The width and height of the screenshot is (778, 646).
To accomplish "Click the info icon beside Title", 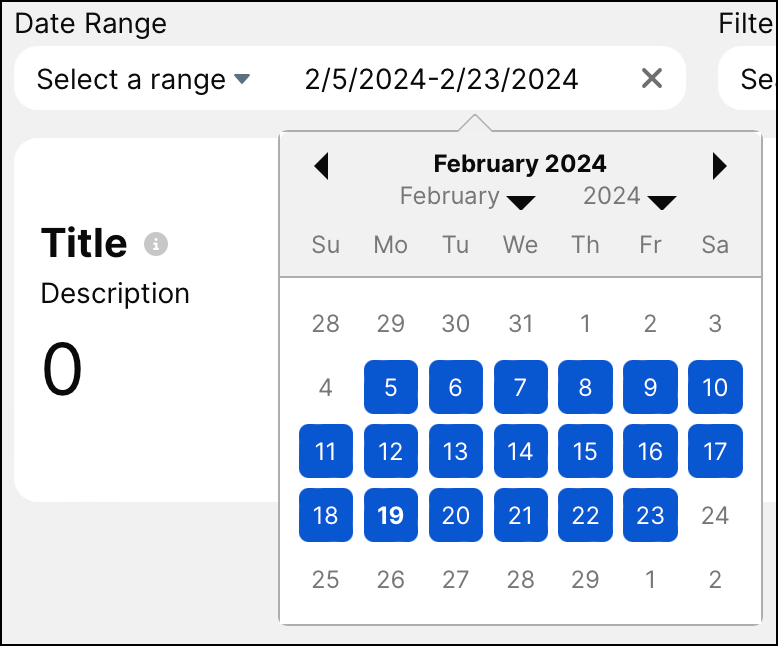I will [x=155, y=244].
